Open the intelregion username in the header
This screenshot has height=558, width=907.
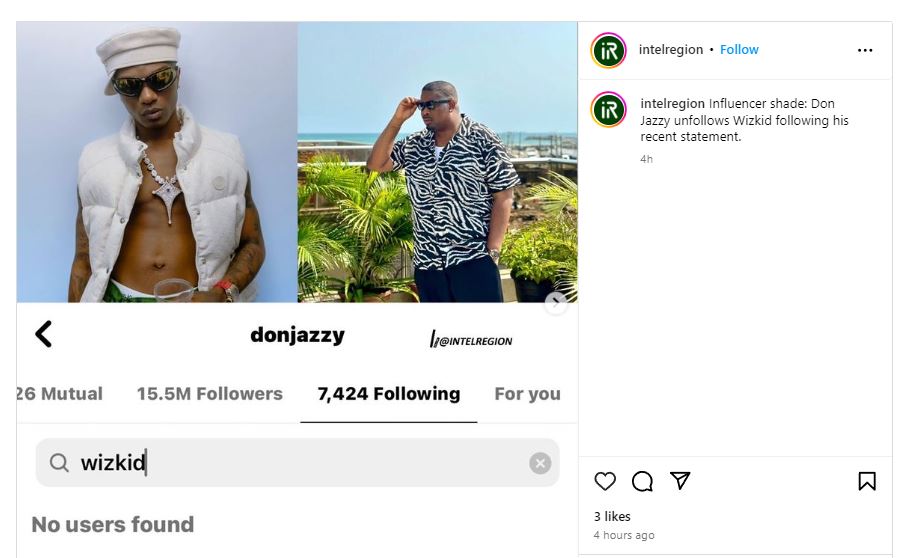tap(670, 50)
